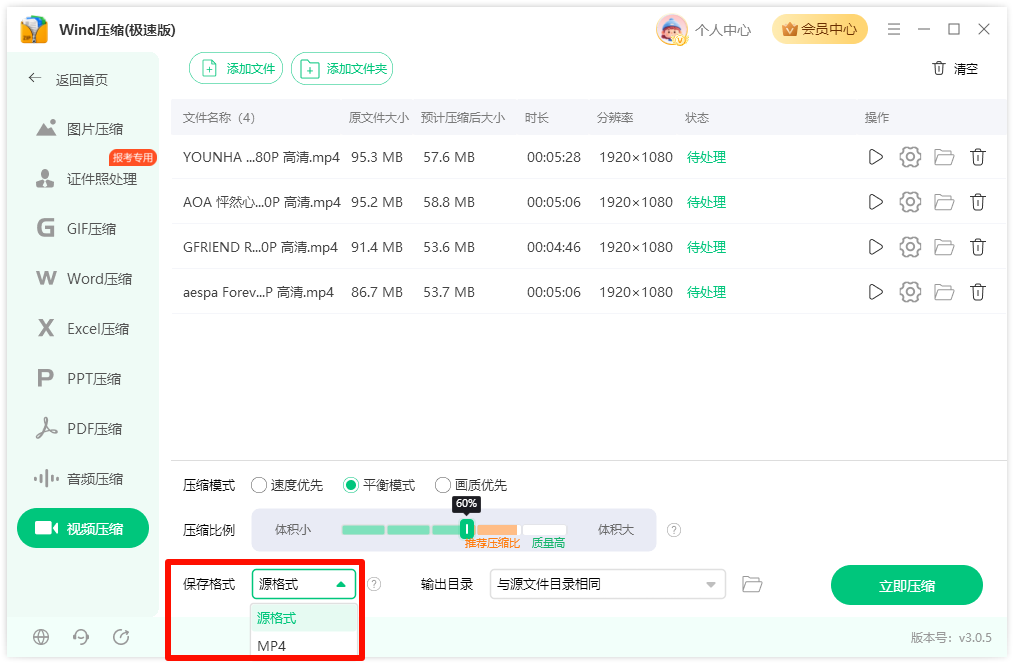Select 视频压缩 in sidebar

(83, 528)
